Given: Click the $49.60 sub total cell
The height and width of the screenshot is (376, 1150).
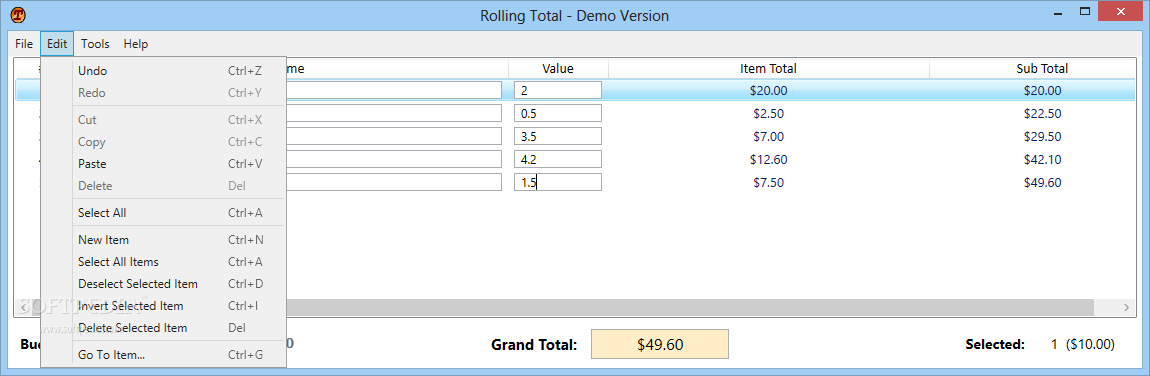Looking at the screenshot, I should pyautogui.click(x=1042, y=183).
